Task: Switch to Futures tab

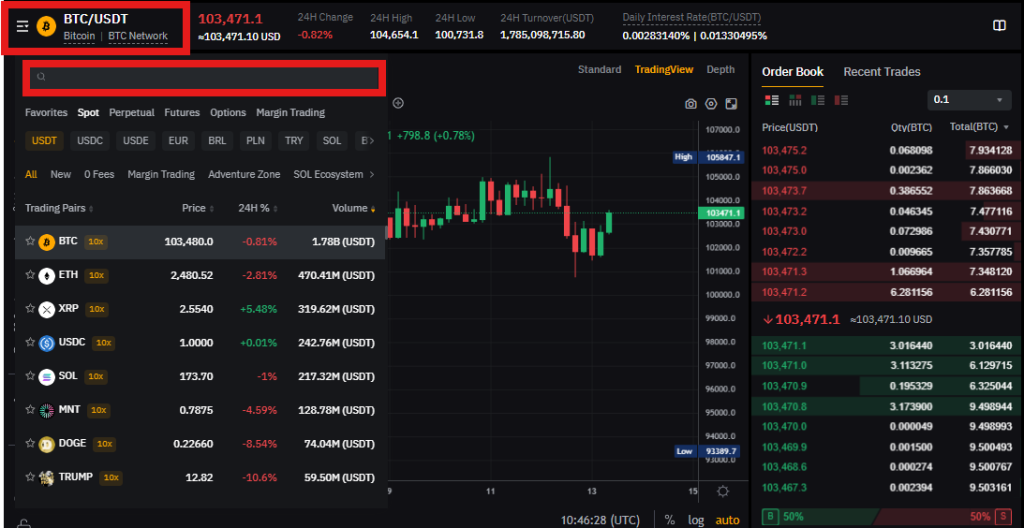Action: (x=182, y=112)
